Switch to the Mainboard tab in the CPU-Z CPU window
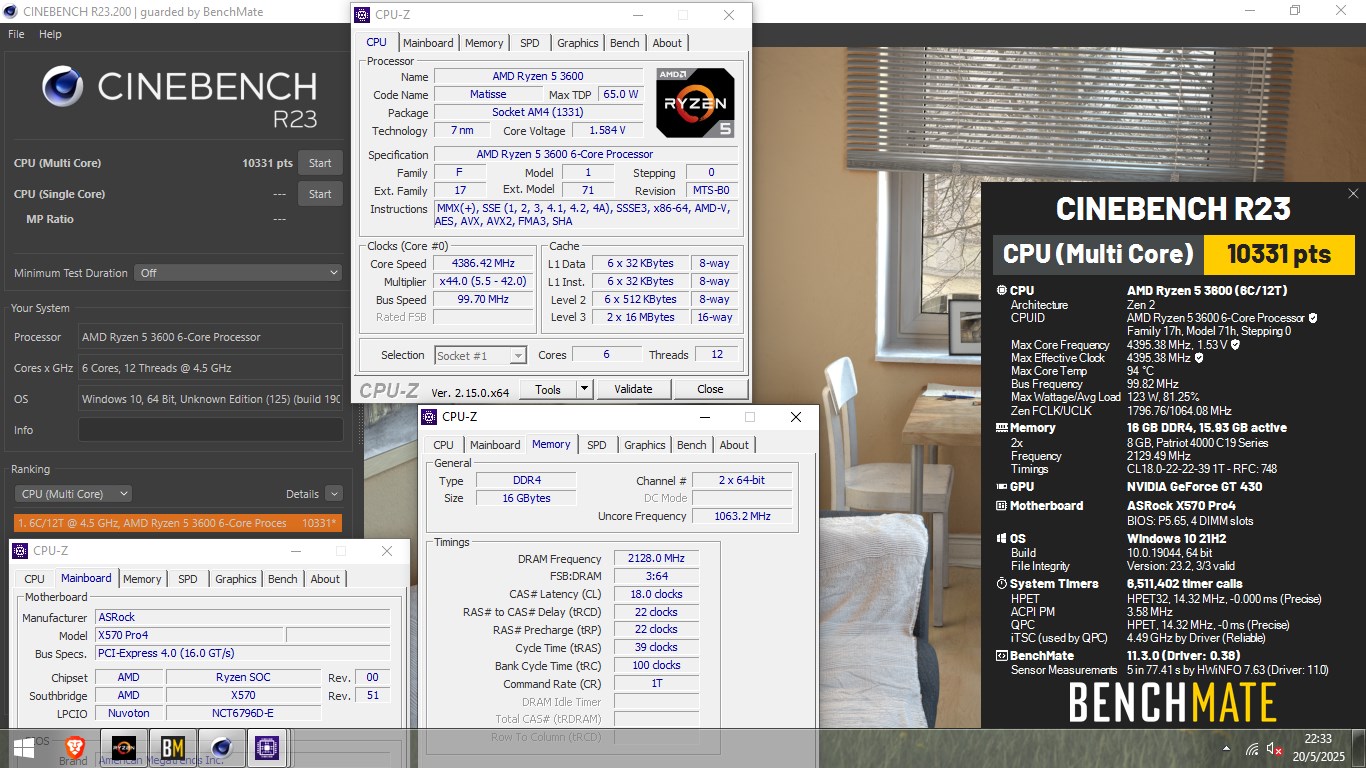The image size is (1366, 768). pos(428,43)
